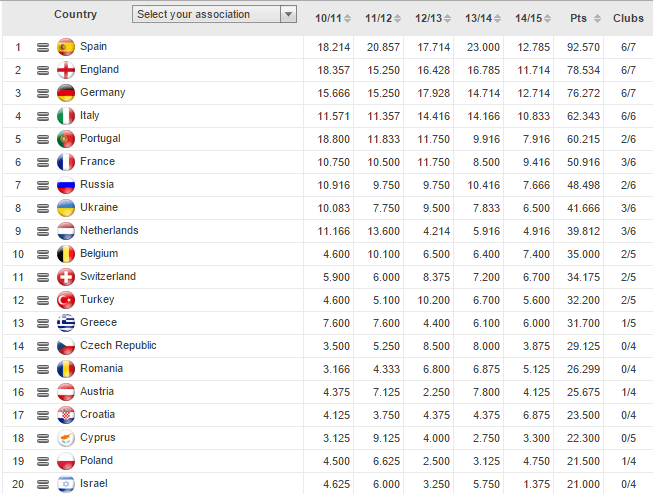This screenshot has height=494, width=653.
Task: Open the Select your association dropdown
Action: coord(215,14)
